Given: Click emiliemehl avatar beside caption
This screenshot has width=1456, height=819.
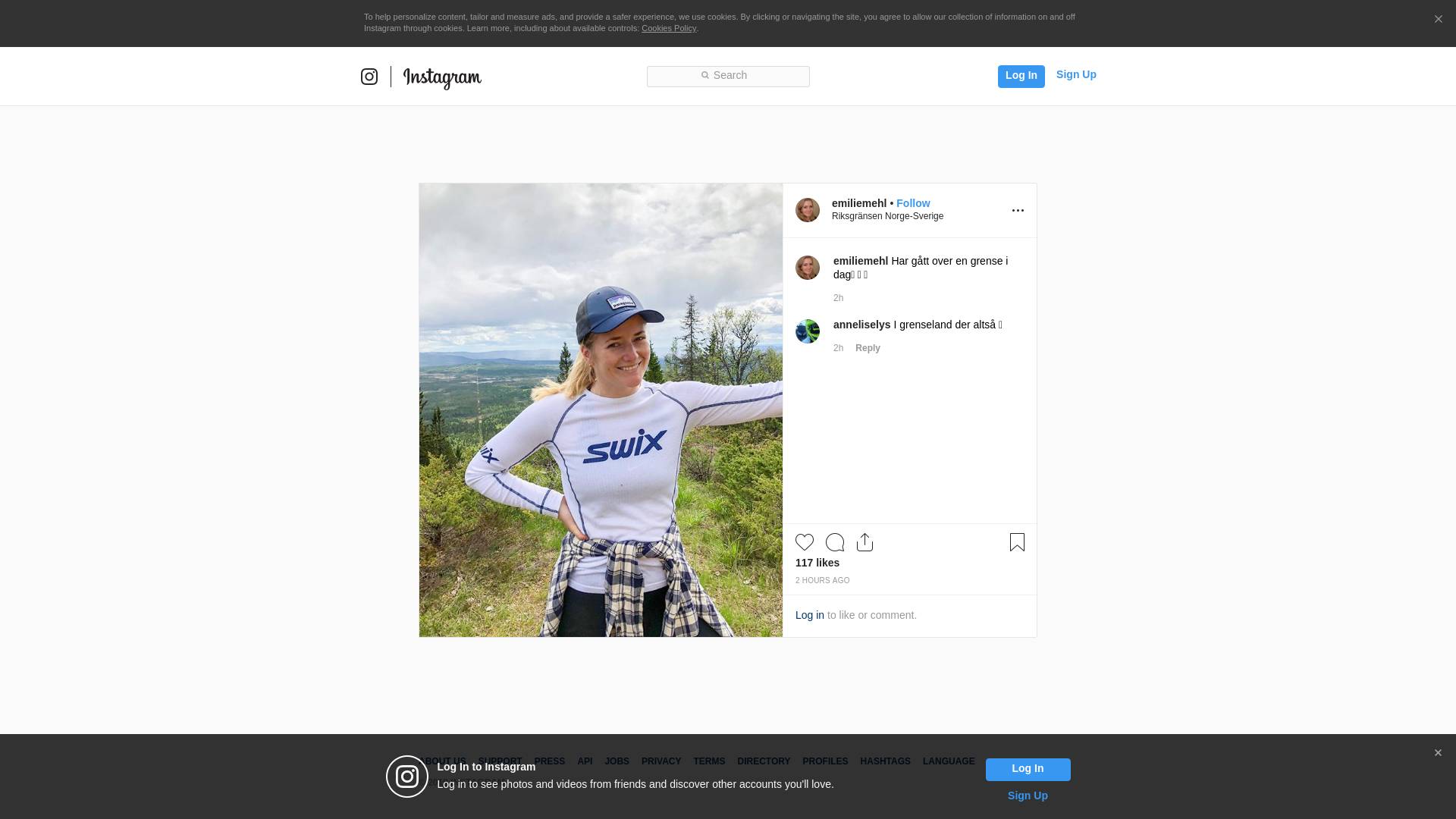Looking at the screenshot, I should [808, 268].
